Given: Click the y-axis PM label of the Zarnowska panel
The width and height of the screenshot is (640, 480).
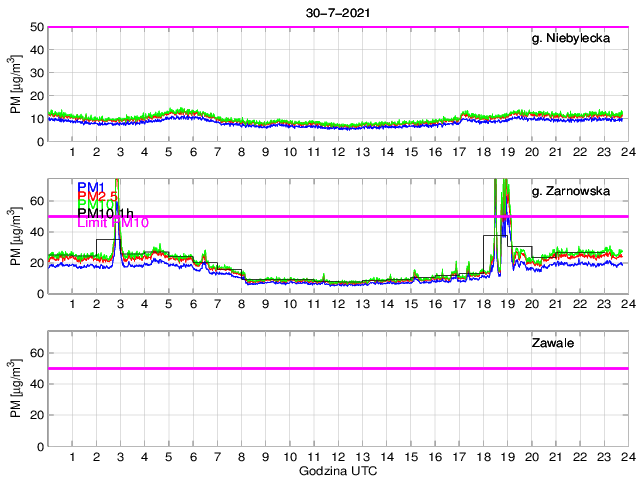Looking at the screenshot, I should pyautogui.click(x=15, y=236).
